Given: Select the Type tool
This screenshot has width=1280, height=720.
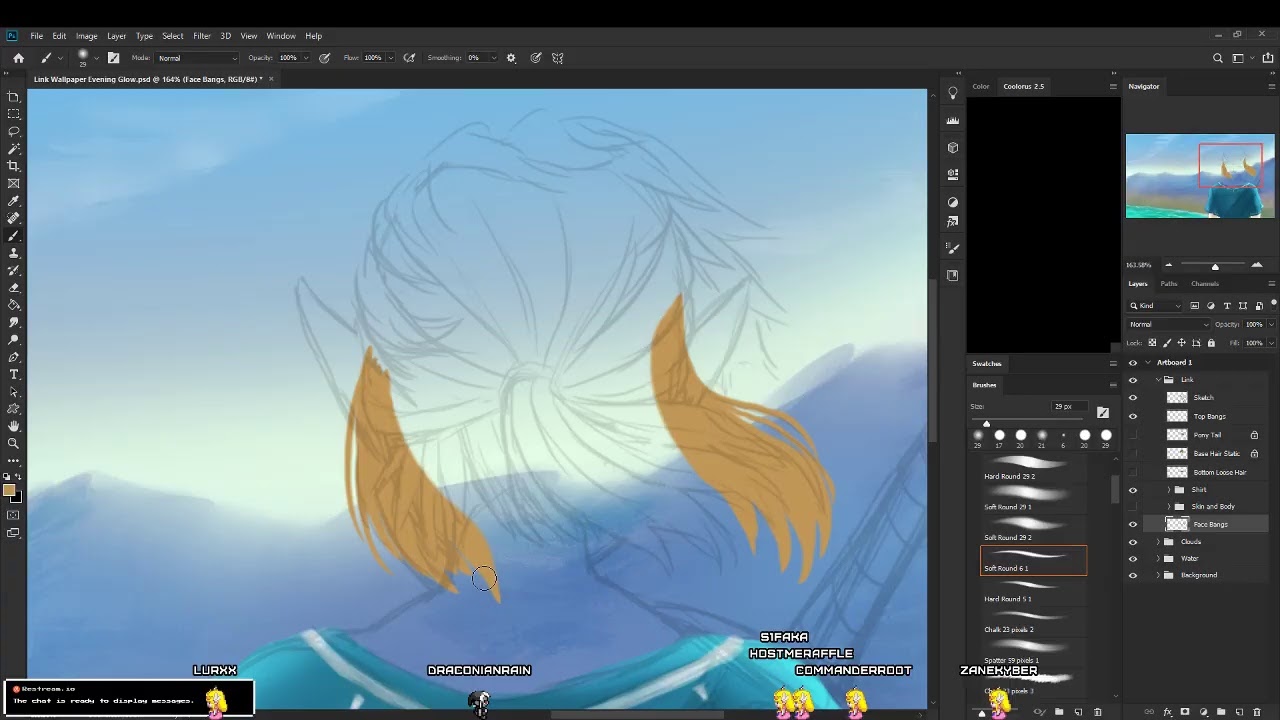Looking at the screenshot, I should click(14, 374).
